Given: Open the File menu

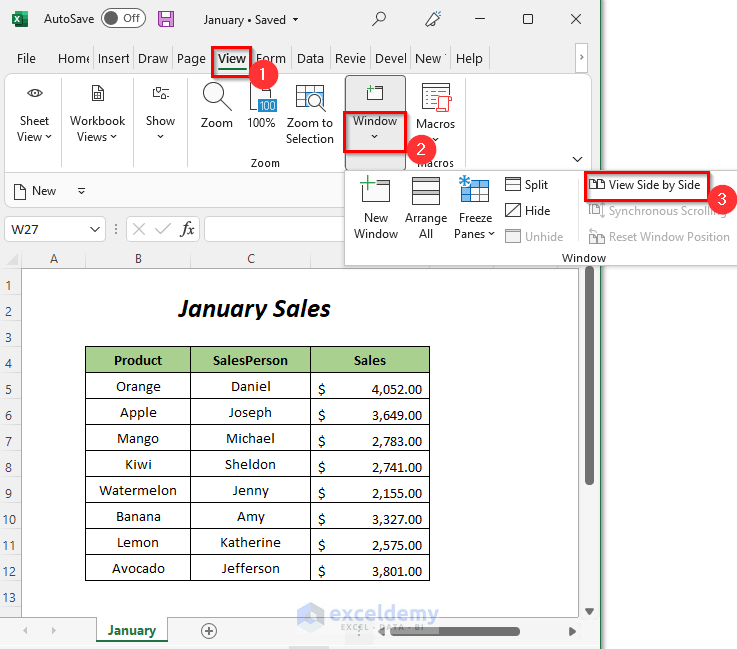Looking at the screenshot, I should tap(26, 59).
